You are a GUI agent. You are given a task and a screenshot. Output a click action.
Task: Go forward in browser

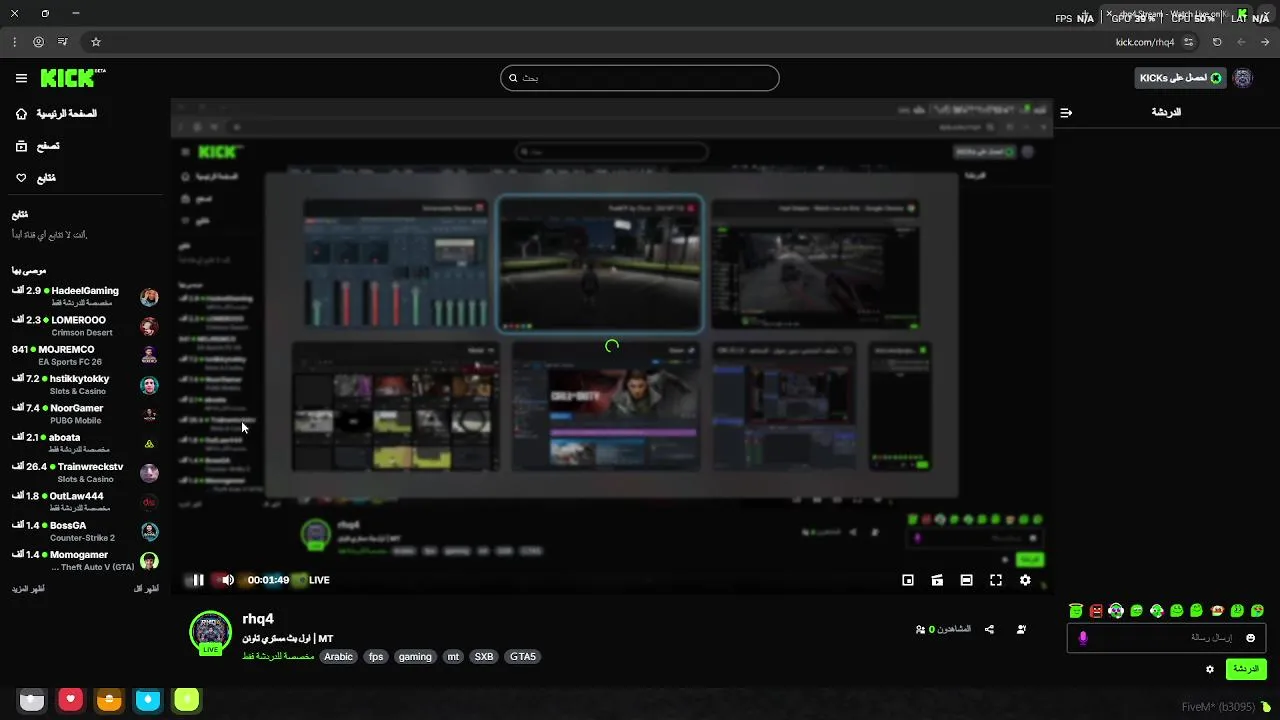tap(1265, 42)
